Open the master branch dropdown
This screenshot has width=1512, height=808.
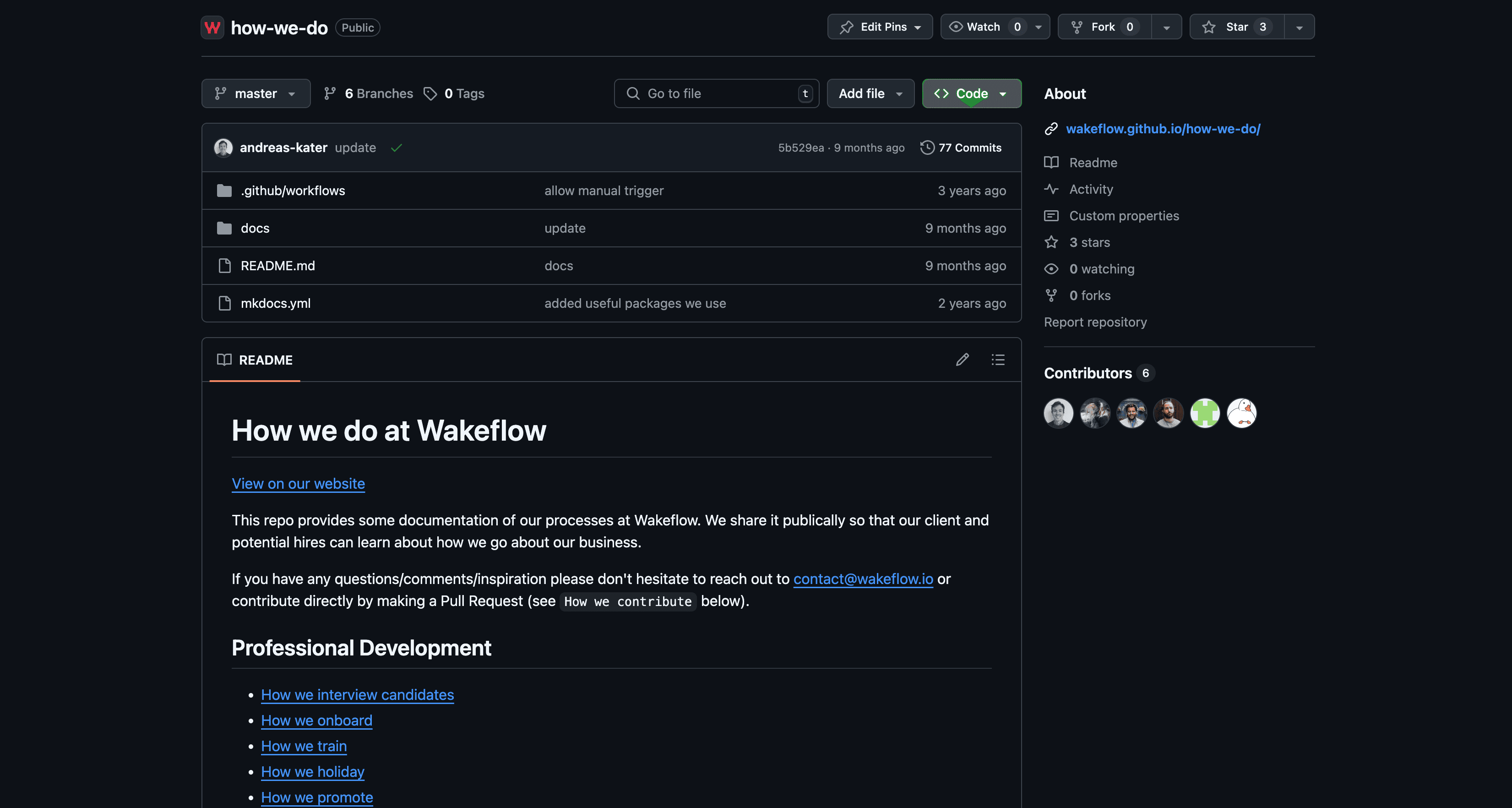(256, 93)
